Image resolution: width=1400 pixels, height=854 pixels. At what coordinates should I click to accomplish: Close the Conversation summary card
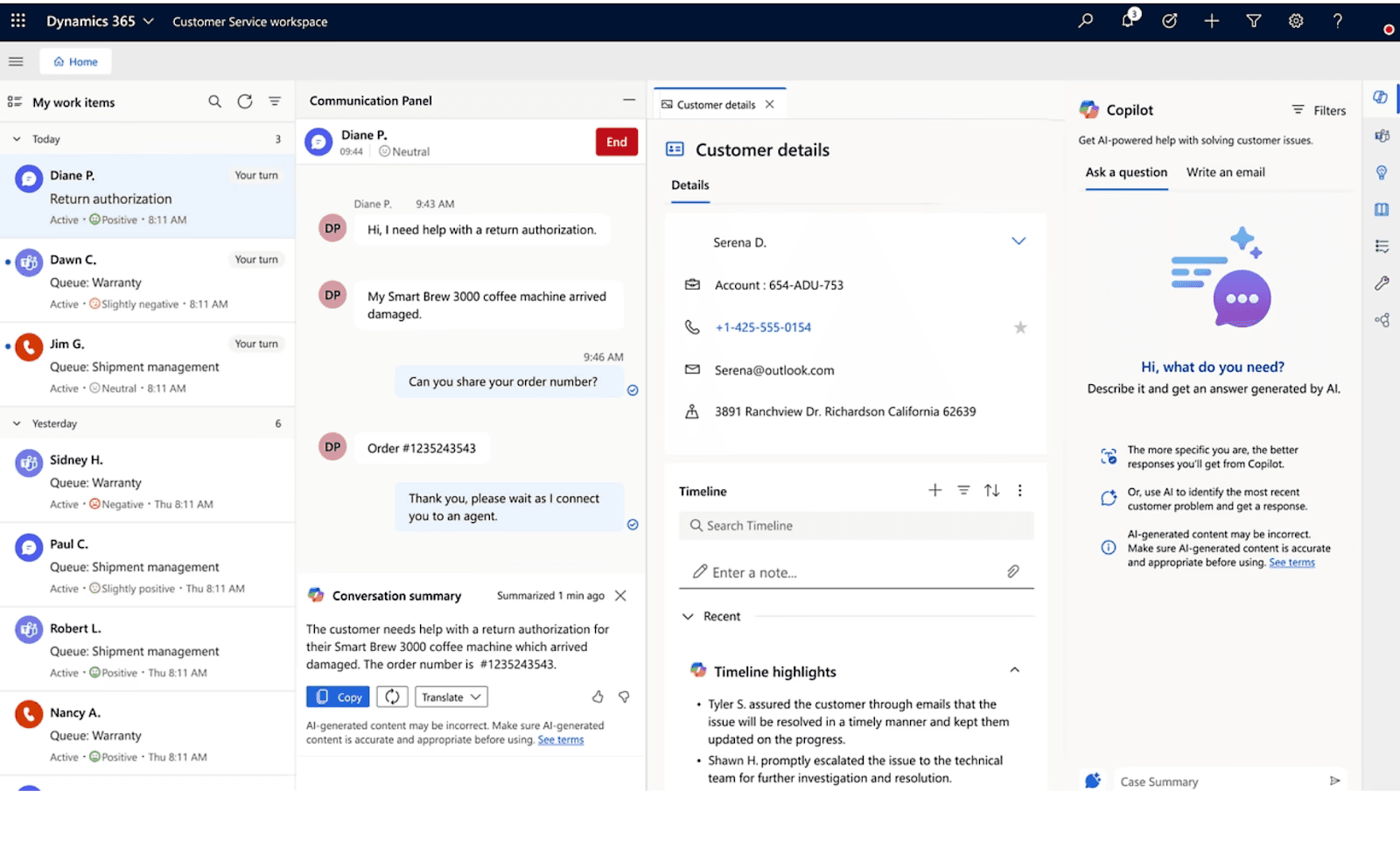pyautogui.click(x=620, y=595)
